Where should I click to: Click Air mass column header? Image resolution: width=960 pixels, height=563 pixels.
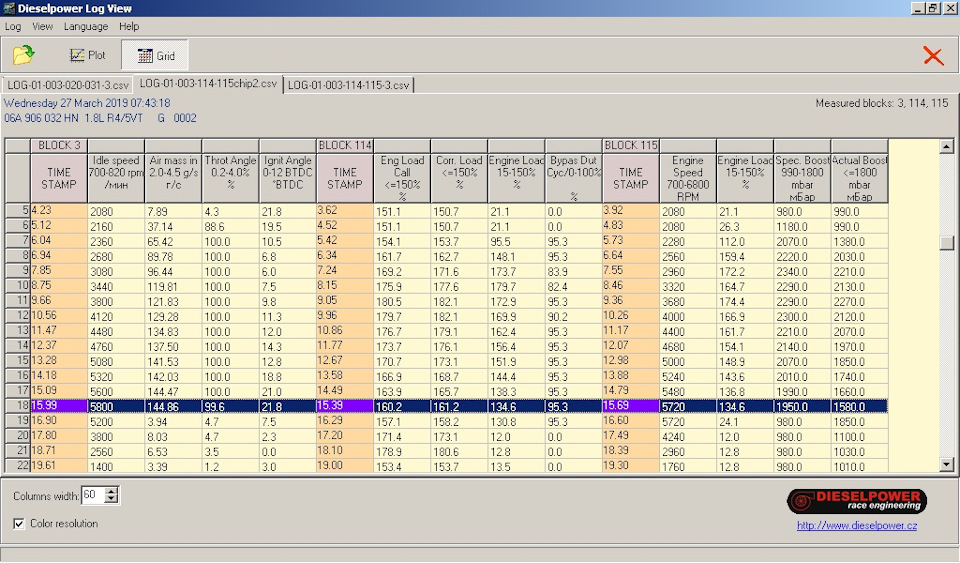(173, 178)
